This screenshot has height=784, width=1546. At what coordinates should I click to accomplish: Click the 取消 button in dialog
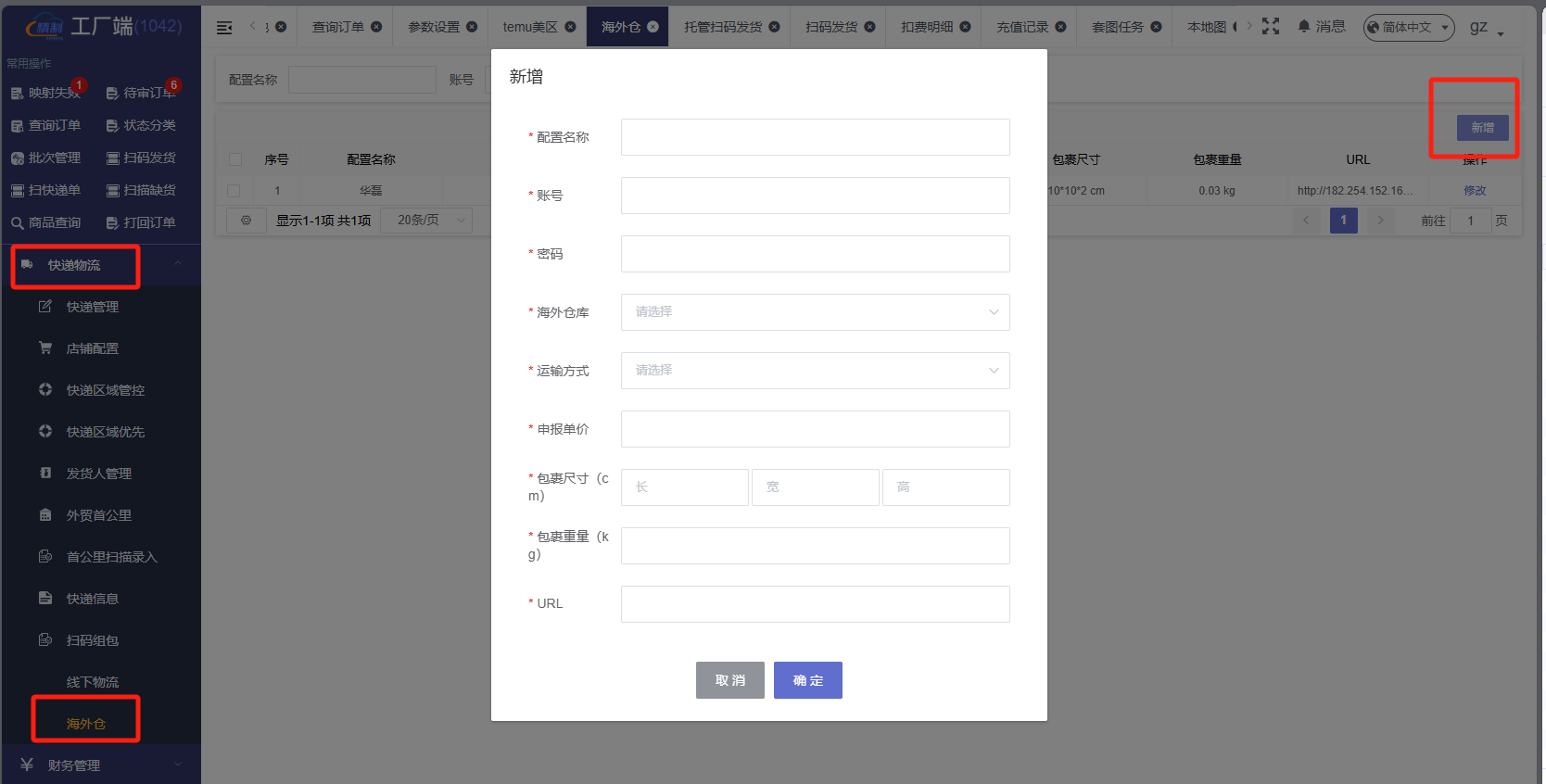point(729,680)
